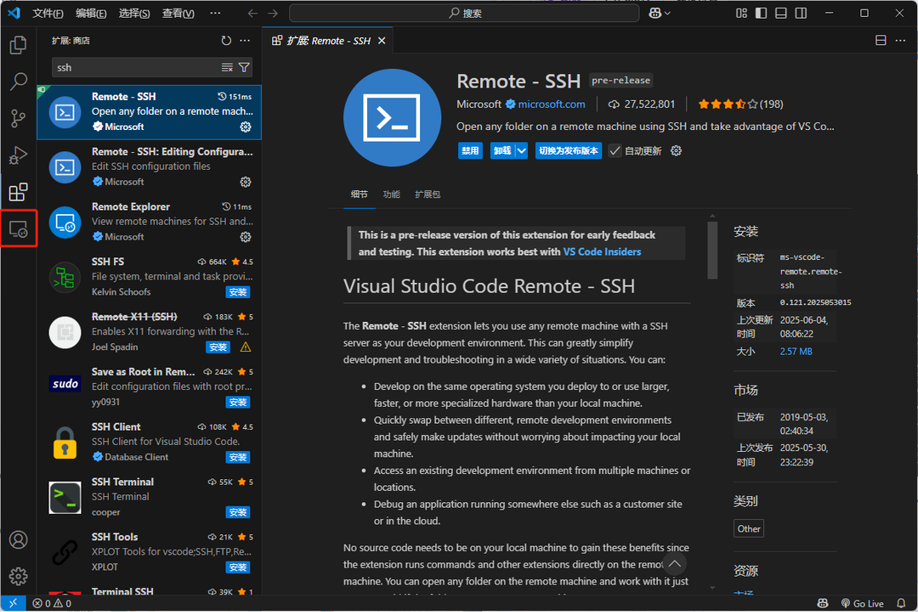Expand the uninstall dropdown arrow
Image resolution: width=918 pixels, height=612 pixels.
point(522,151)
